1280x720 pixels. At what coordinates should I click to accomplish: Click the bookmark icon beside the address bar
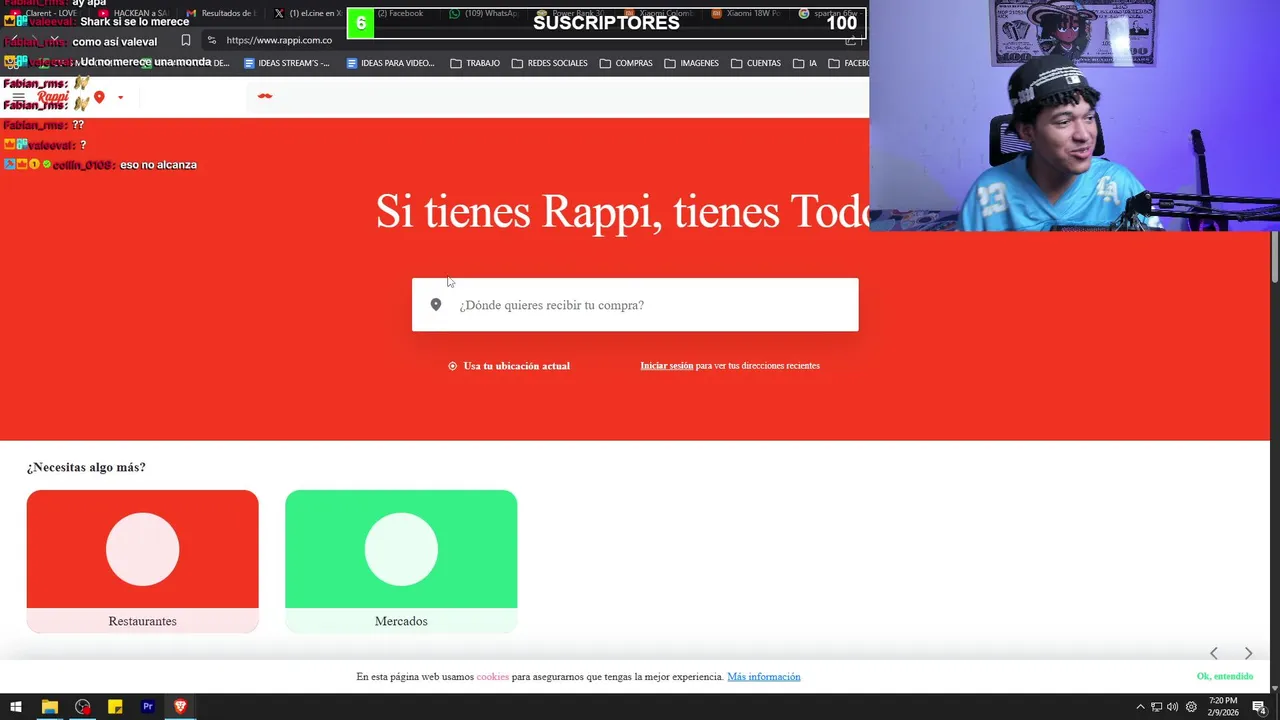tap(185, 40)
